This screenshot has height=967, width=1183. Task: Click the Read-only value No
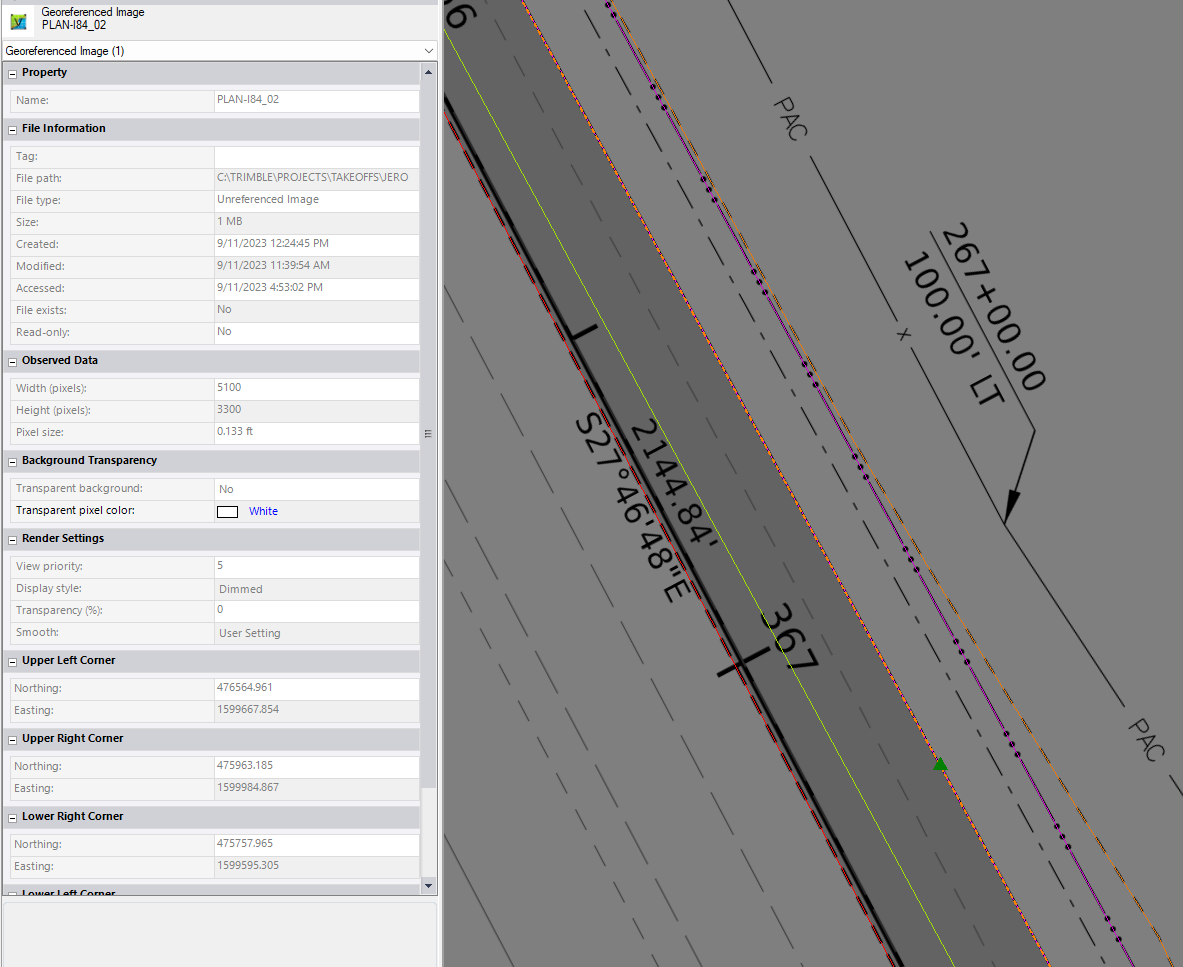317,332
